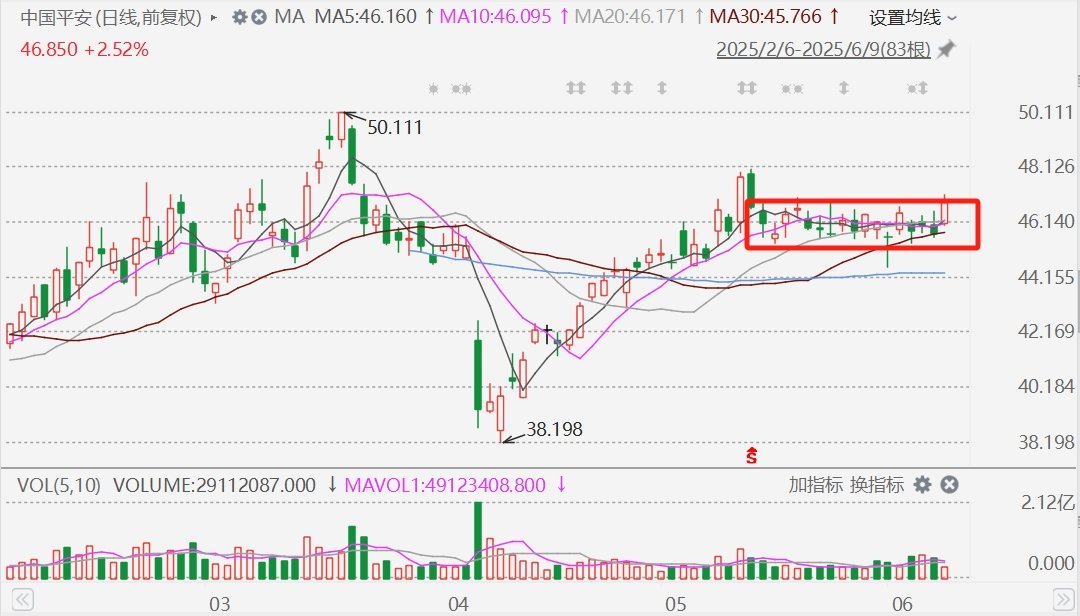Screen dimensions: 1080x616
Task: Click the double star event marker in early April
Action: [x=461, y=88]
